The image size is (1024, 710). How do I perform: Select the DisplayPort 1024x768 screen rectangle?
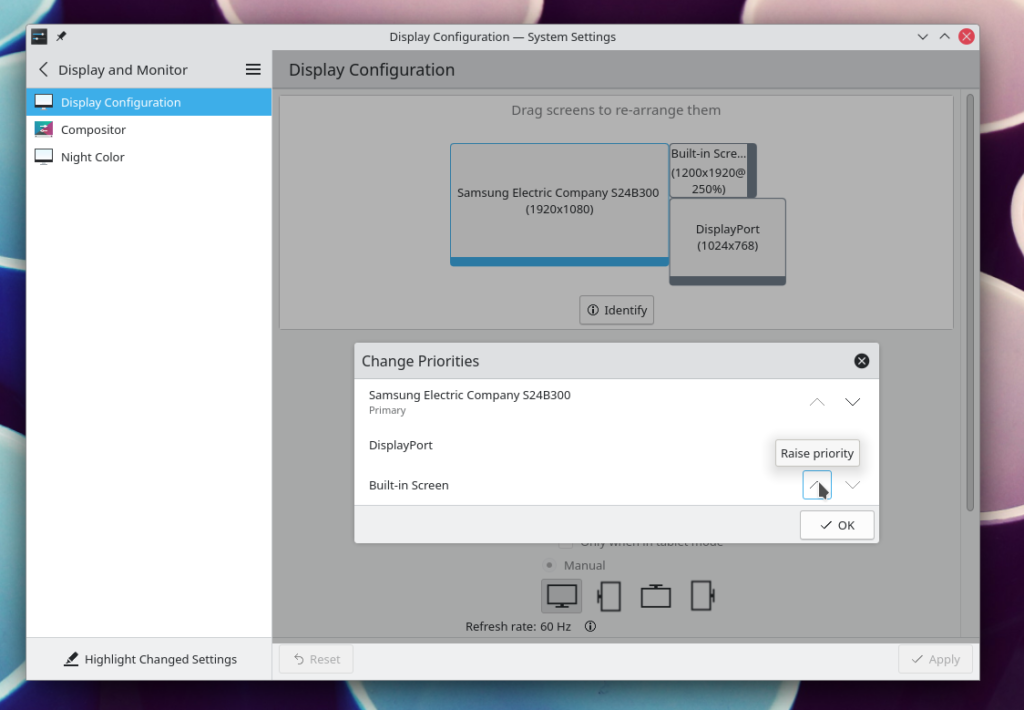(x=728, y=241)
